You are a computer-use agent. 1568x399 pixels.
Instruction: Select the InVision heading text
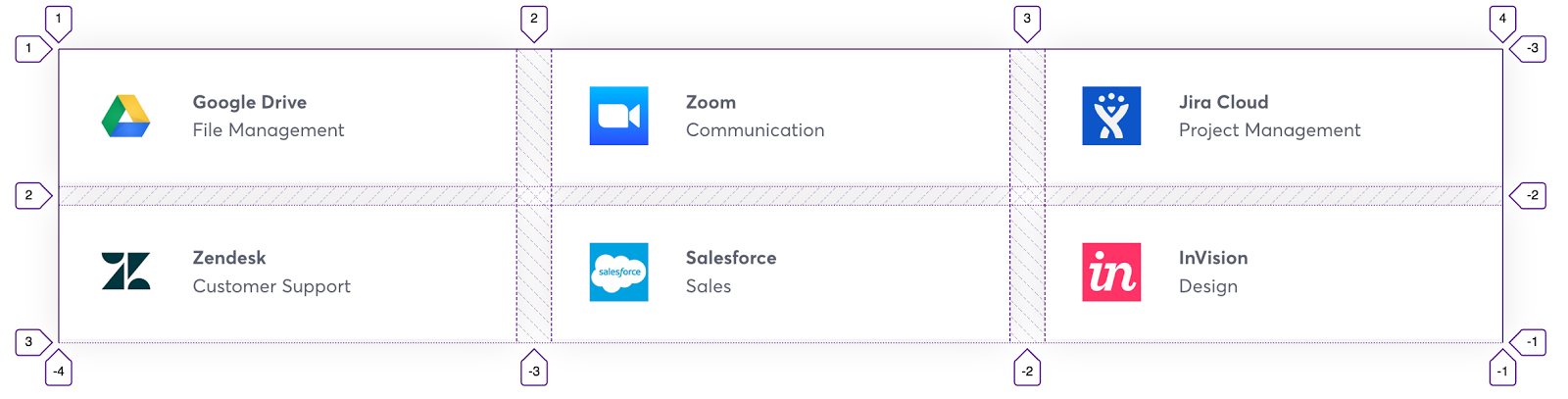pos(1213,258)
